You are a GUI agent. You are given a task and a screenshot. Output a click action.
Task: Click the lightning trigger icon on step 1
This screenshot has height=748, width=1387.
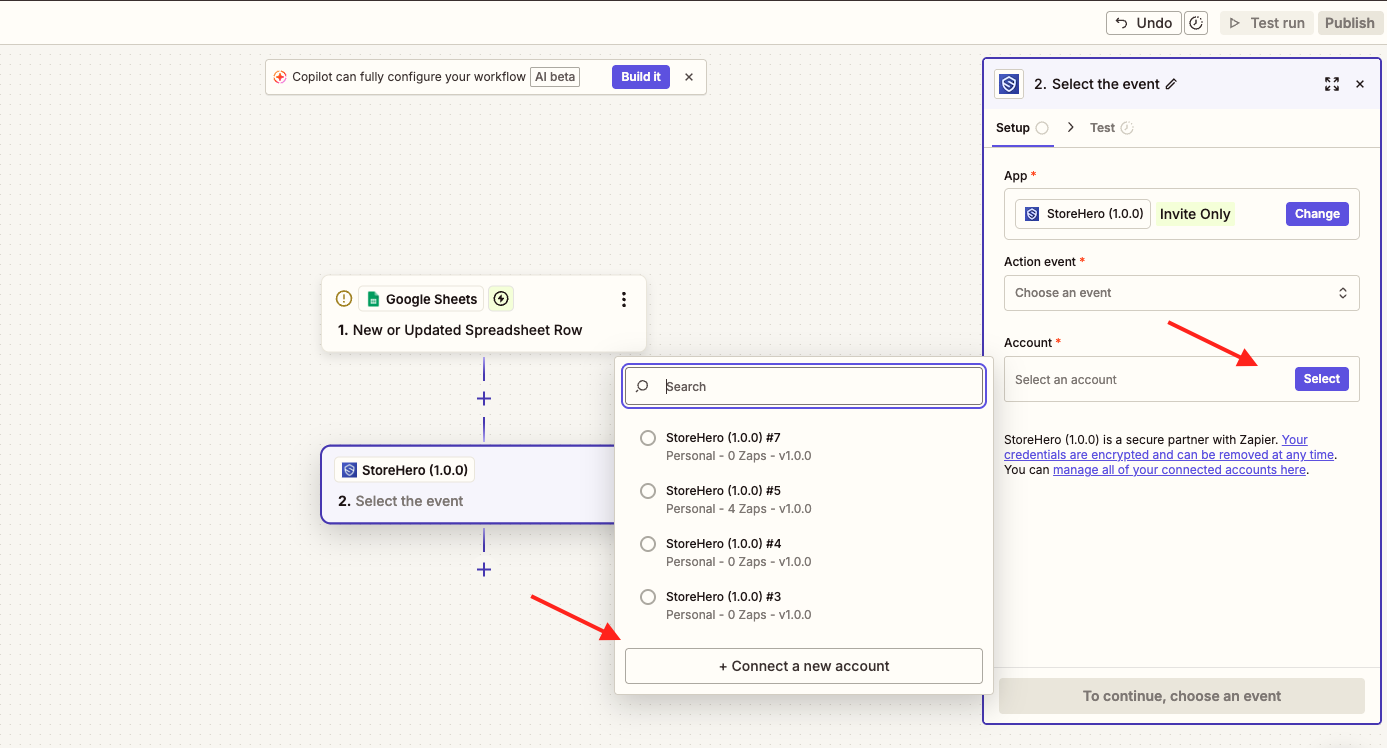(x=501, y=298)
